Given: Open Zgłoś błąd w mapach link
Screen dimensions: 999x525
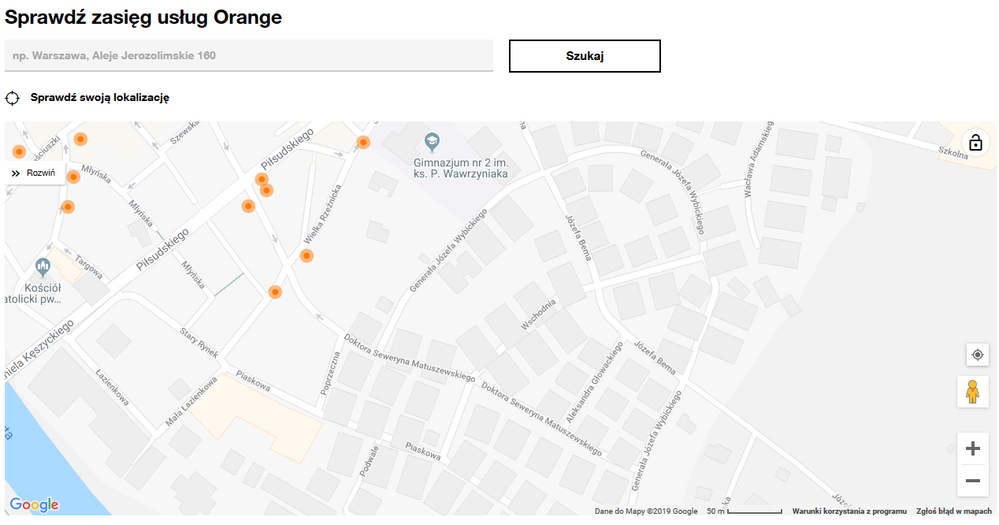Looking at the screenshot, I should (x=954, y=511).
